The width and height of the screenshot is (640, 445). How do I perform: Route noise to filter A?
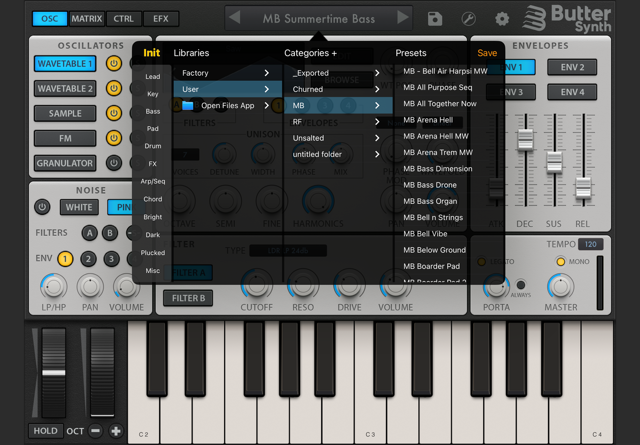pos(89,233)
